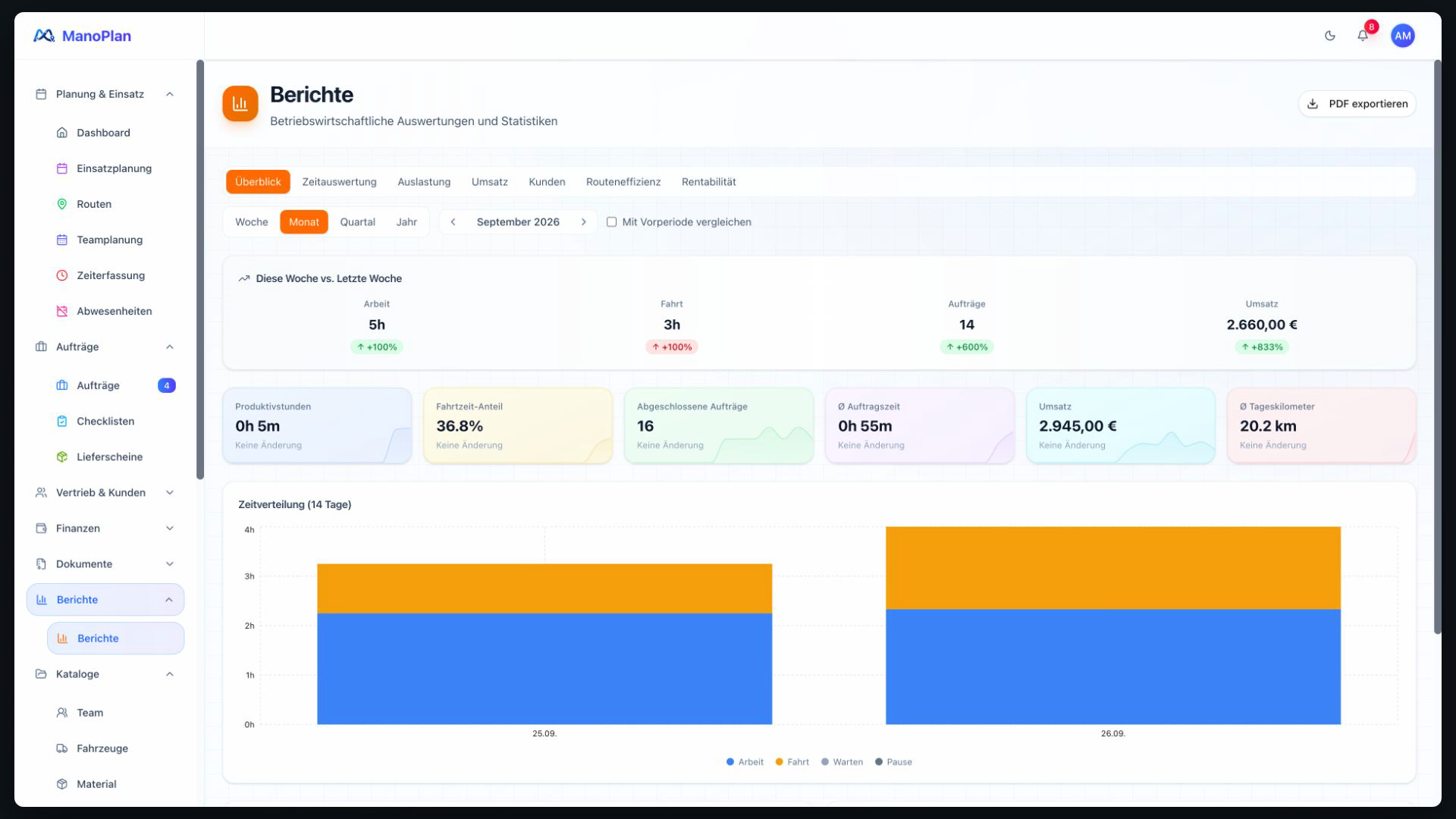Toggle dark mode moon icon
Image resolution: width=1456 pixels, height=819 pixels.
[x=1329, y=36]
